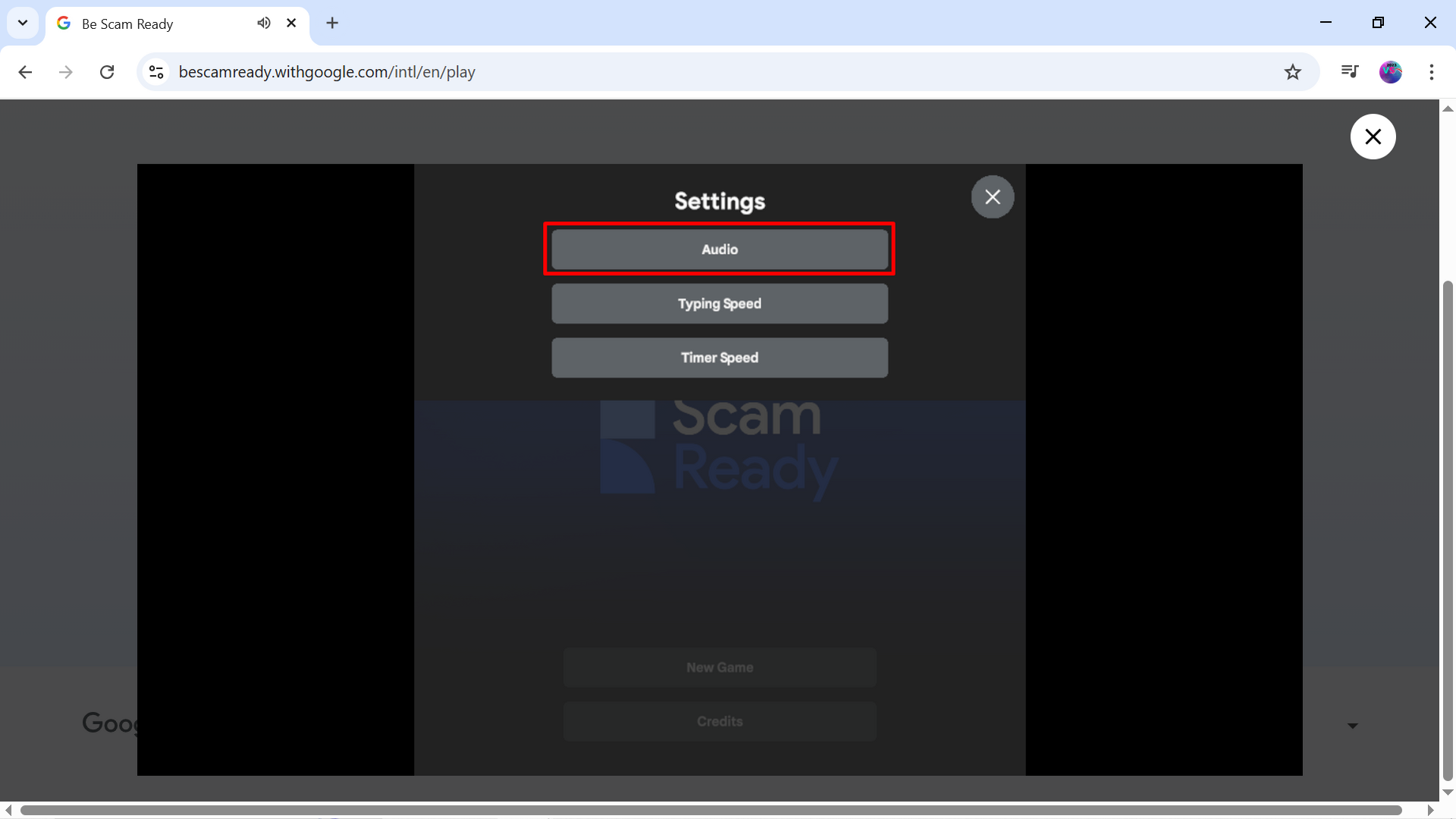Bookmark this page with the star icon
The height and width of the screenshot is (819, 1456).
point(1292,72)
